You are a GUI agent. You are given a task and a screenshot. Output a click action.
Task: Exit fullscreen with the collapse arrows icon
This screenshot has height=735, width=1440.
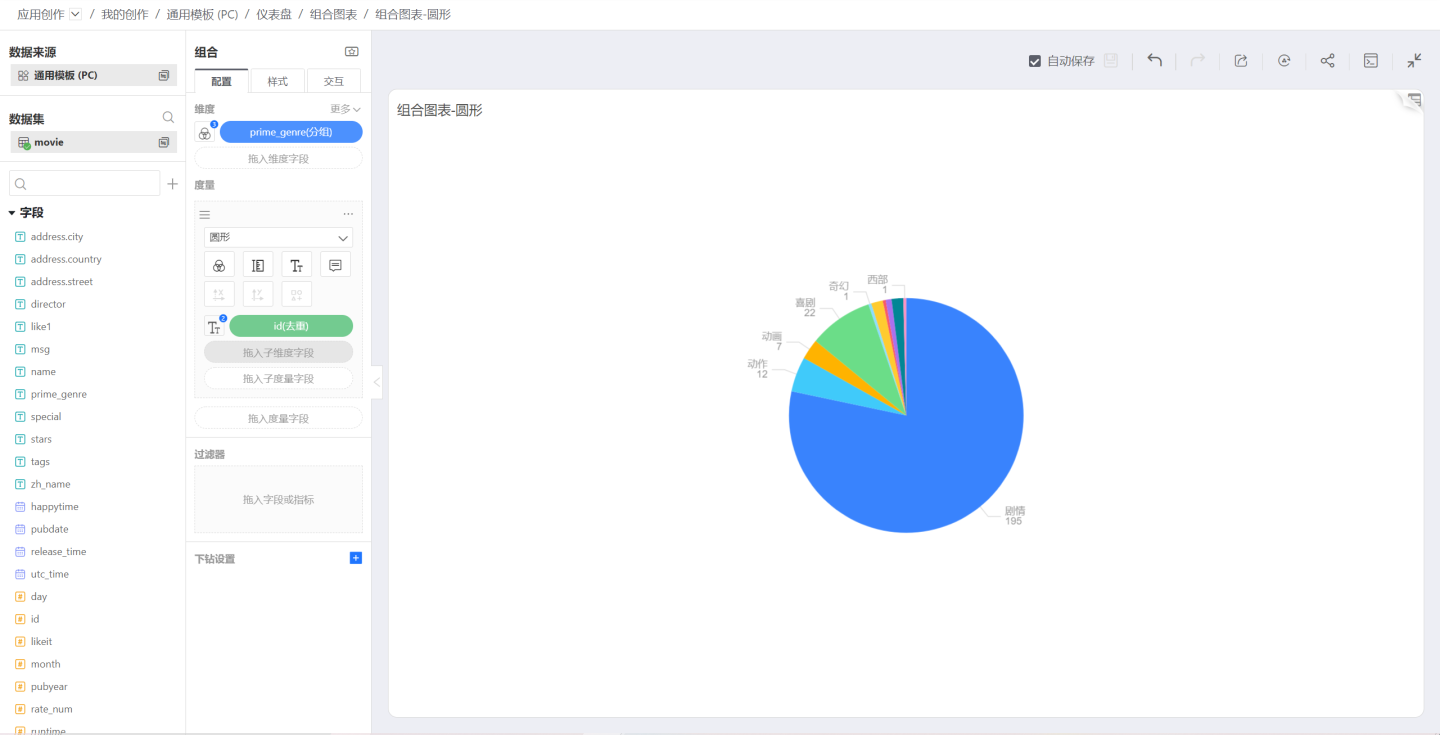pos(1414,60)
